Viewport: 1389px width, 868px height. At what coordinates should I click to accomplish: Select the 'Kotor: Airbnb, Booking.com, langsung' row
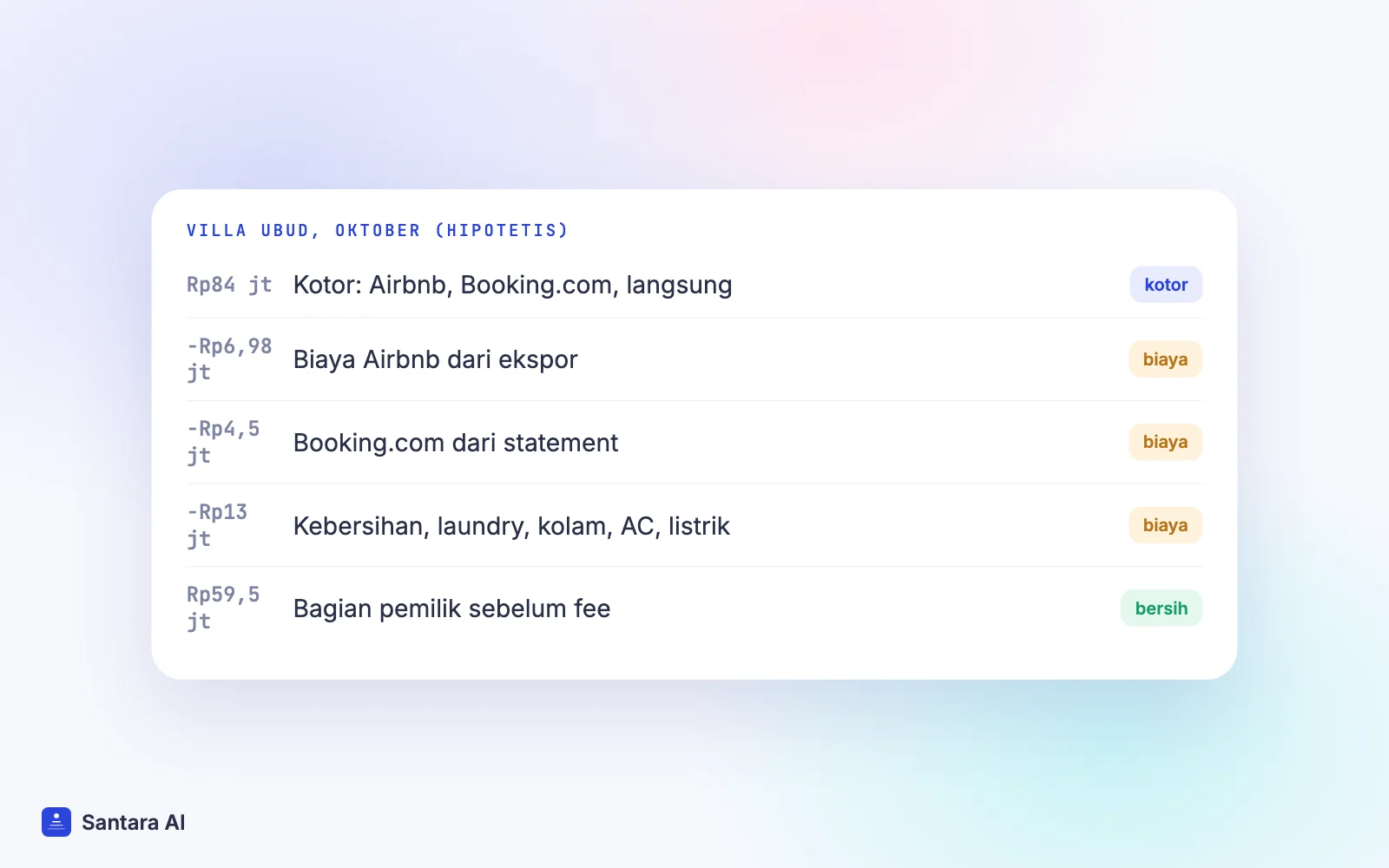694,285
